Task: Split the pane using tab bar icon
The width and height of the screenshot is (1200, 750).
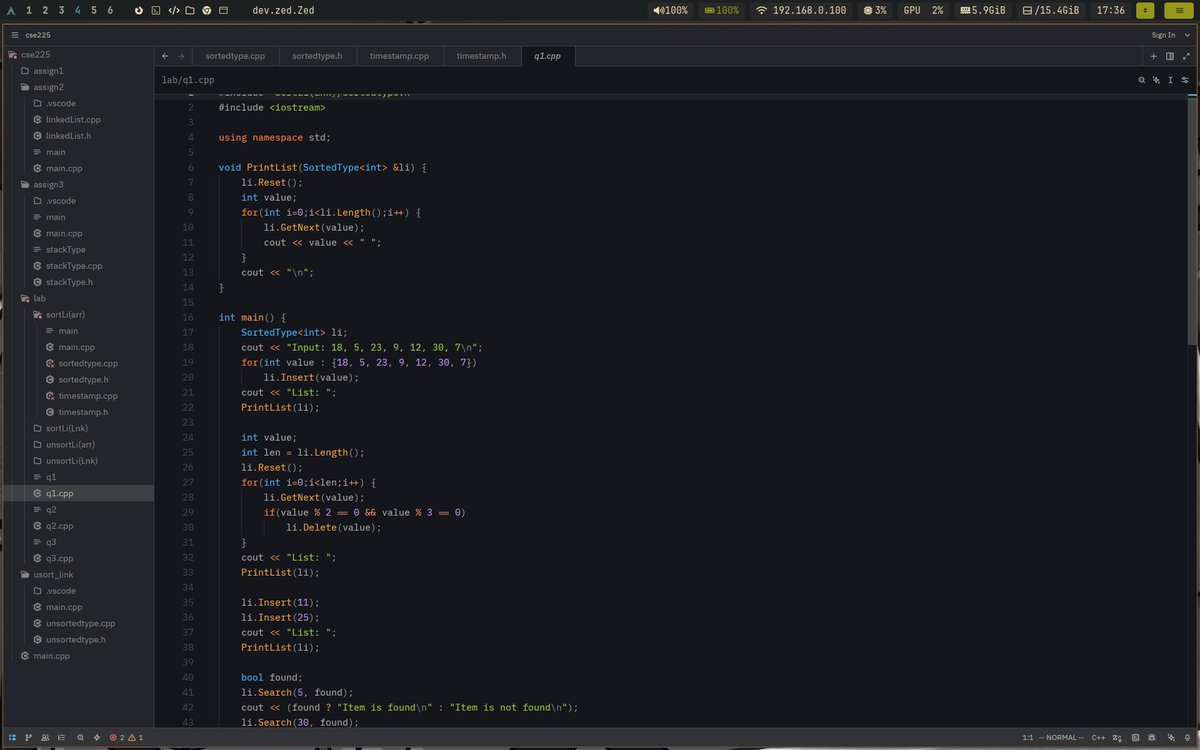Action: coord(1170,56)
